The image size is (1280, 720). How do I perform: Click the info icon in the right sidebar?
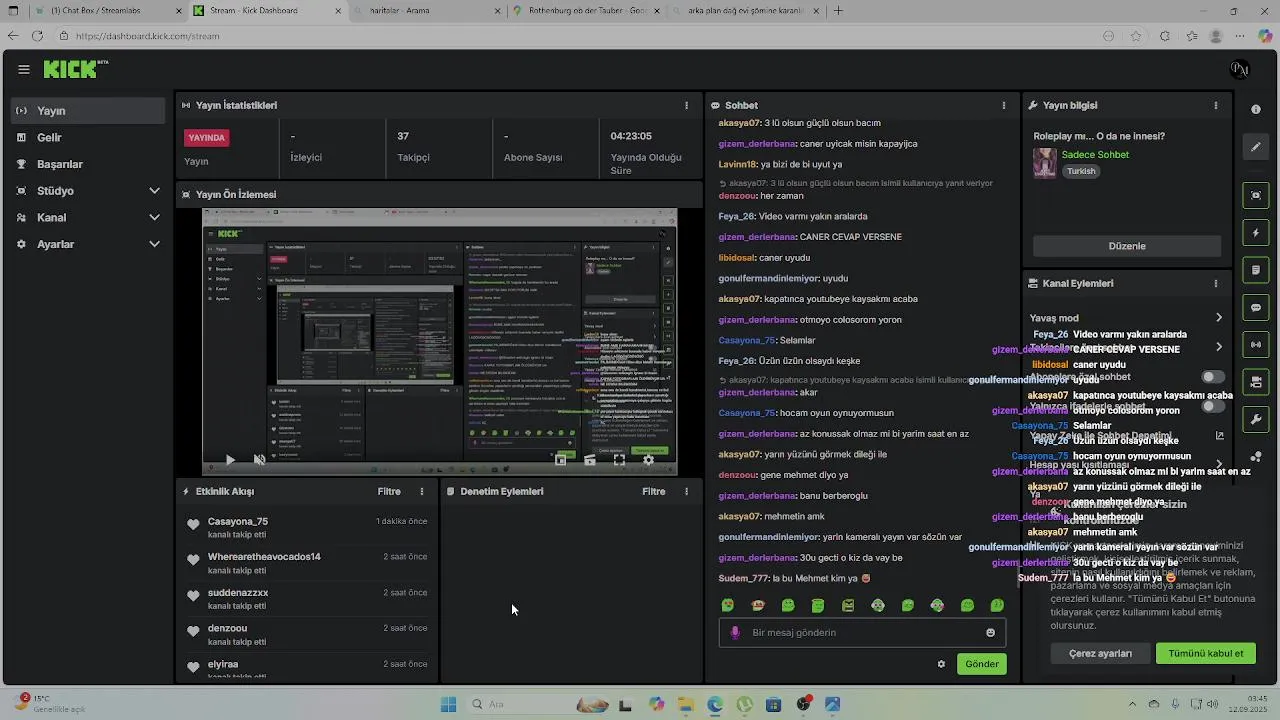pyautogui.click(x=1256, y=109)
